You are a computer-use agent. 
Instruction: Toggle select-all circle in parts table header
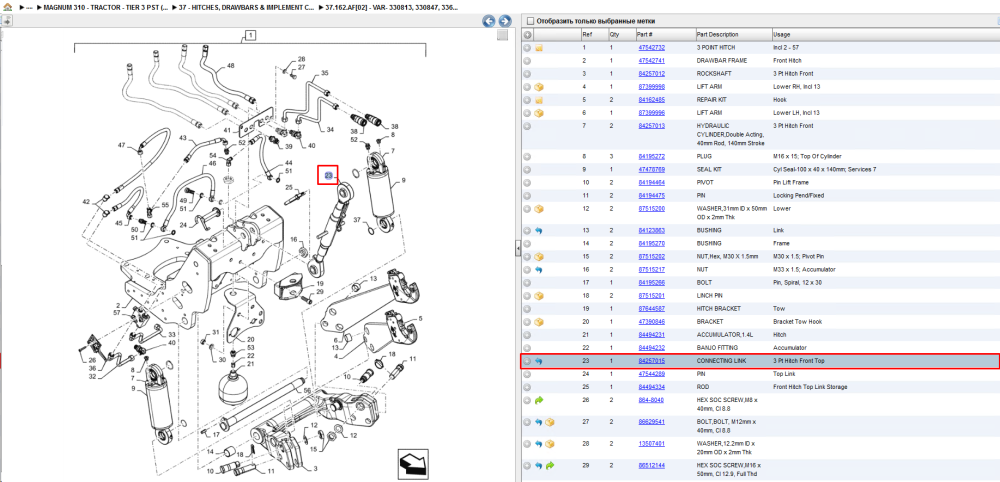pyautogui.click(x=527, y=34)
